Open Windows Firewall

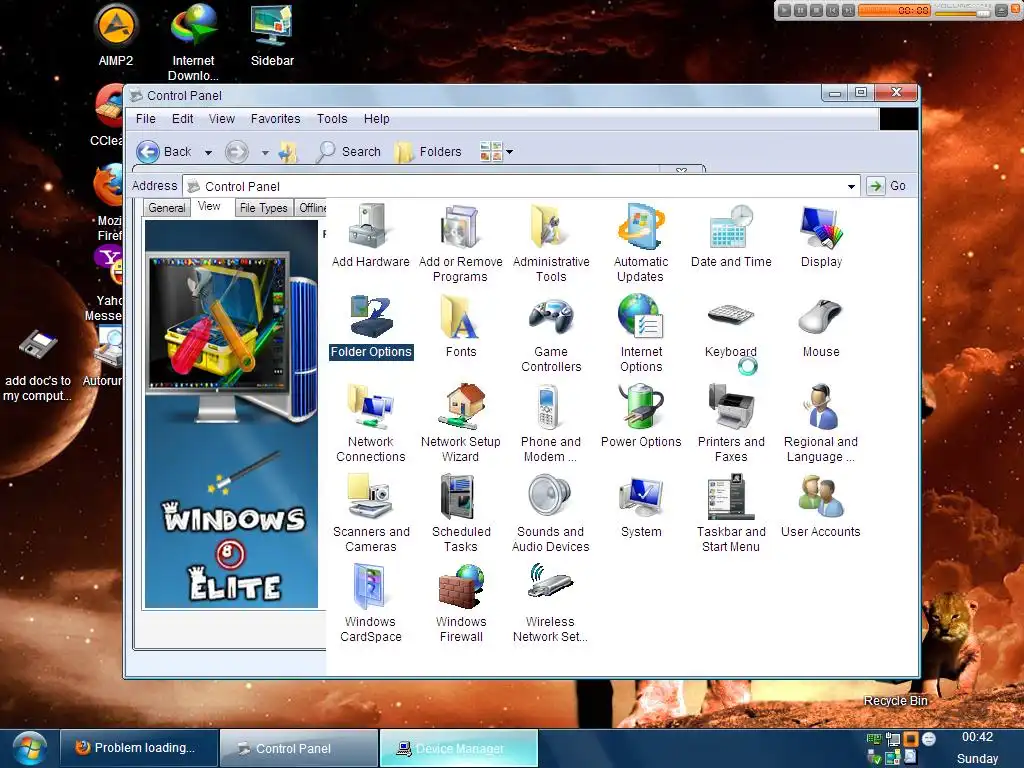click(460, 603)
